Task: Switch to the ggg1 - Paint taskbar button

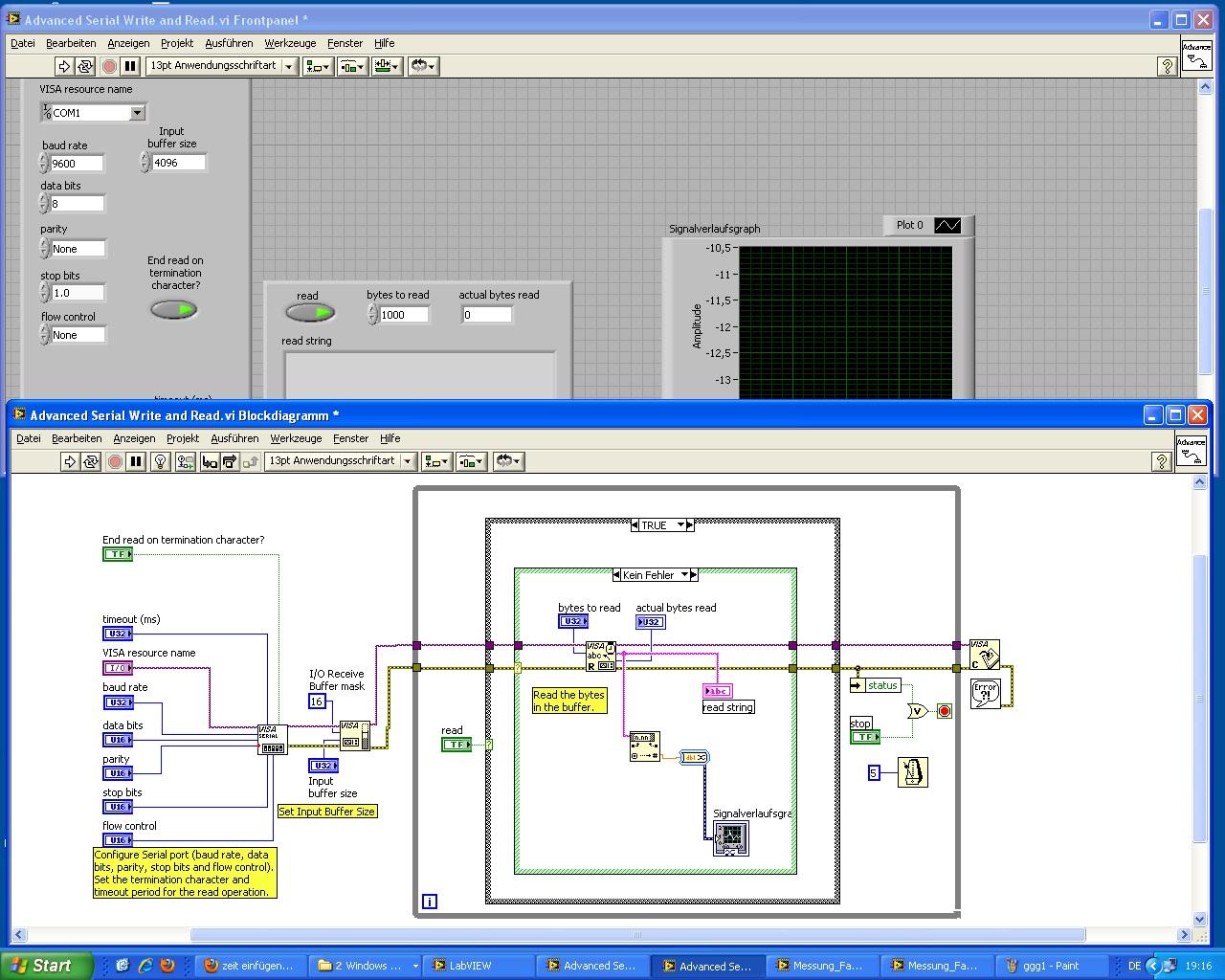Action: 1051,966
